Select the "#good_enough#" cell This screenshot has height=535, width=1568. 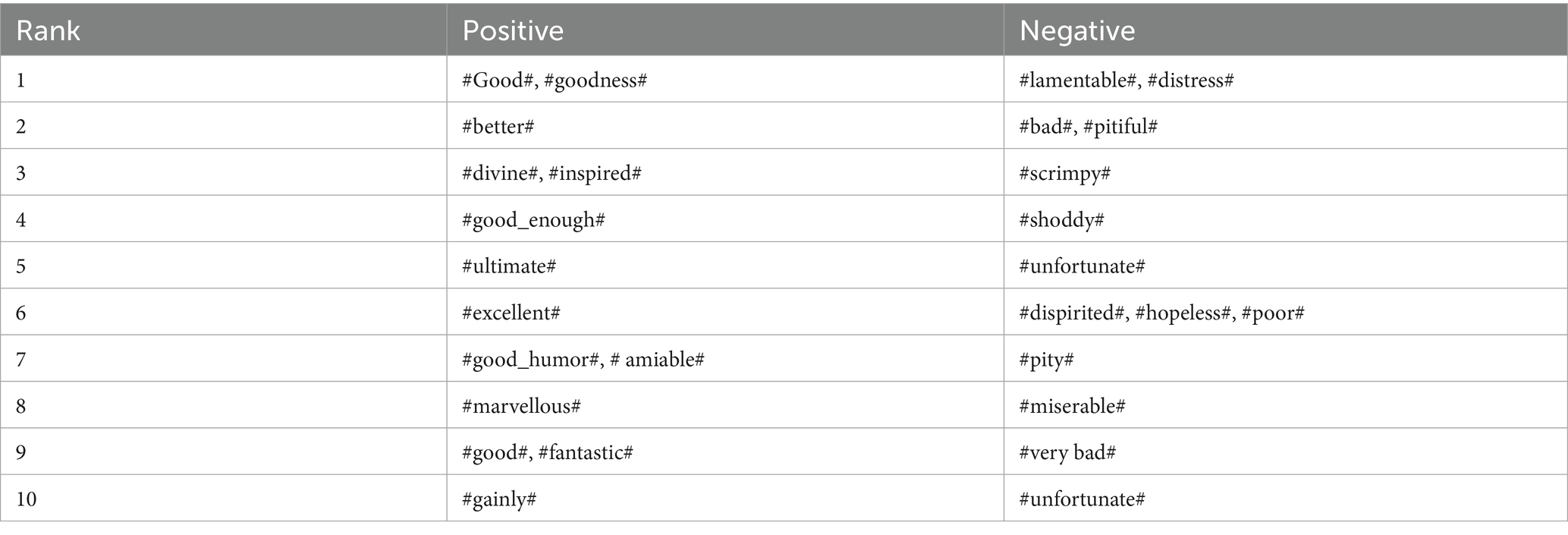[x=533, y=220]
